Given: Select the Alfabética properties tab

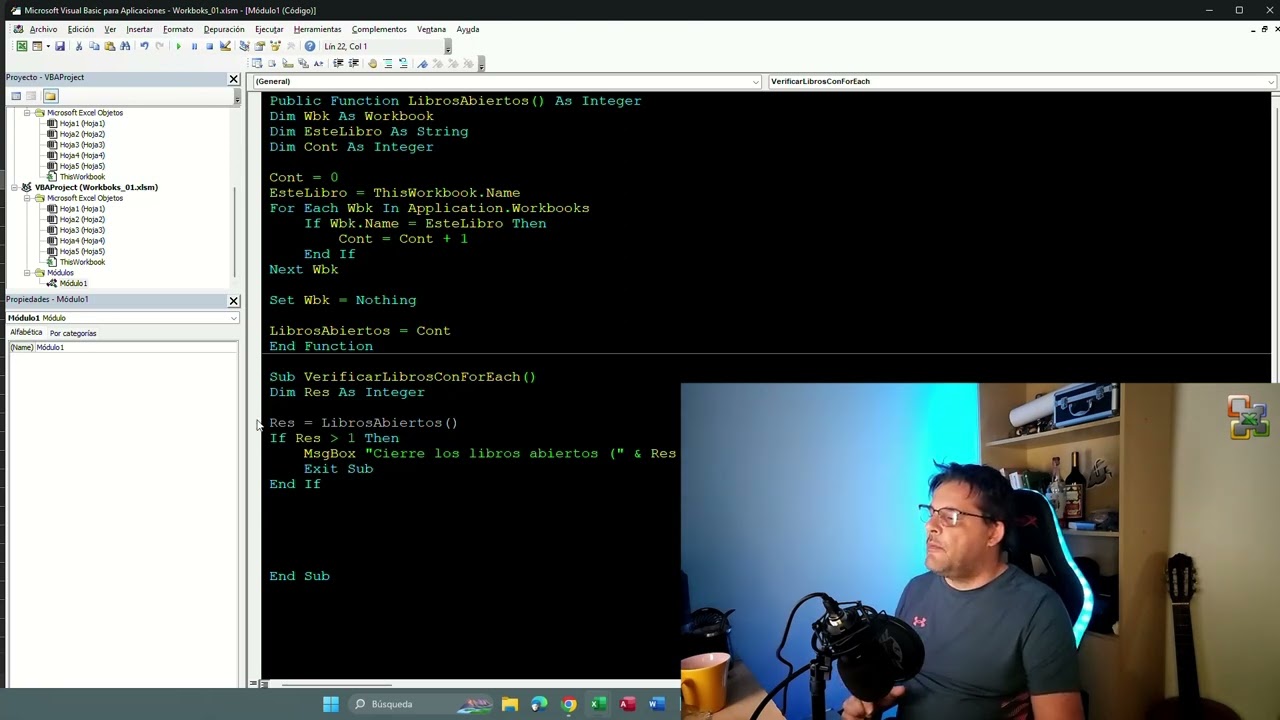Looking at the screenshot, I should 26,332.
